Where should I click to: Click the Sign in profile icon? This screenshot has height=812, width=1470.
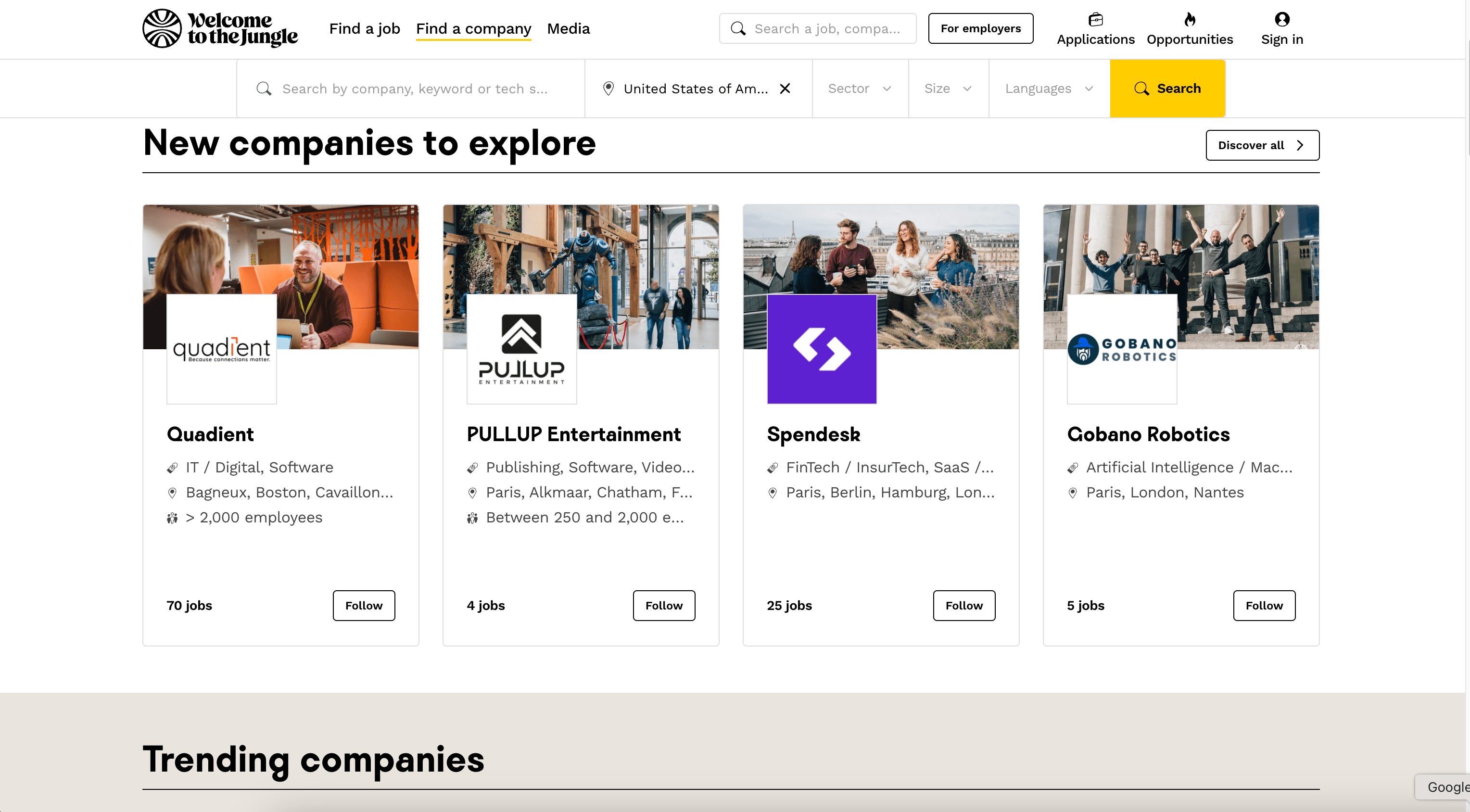[x=1282, y=20]
